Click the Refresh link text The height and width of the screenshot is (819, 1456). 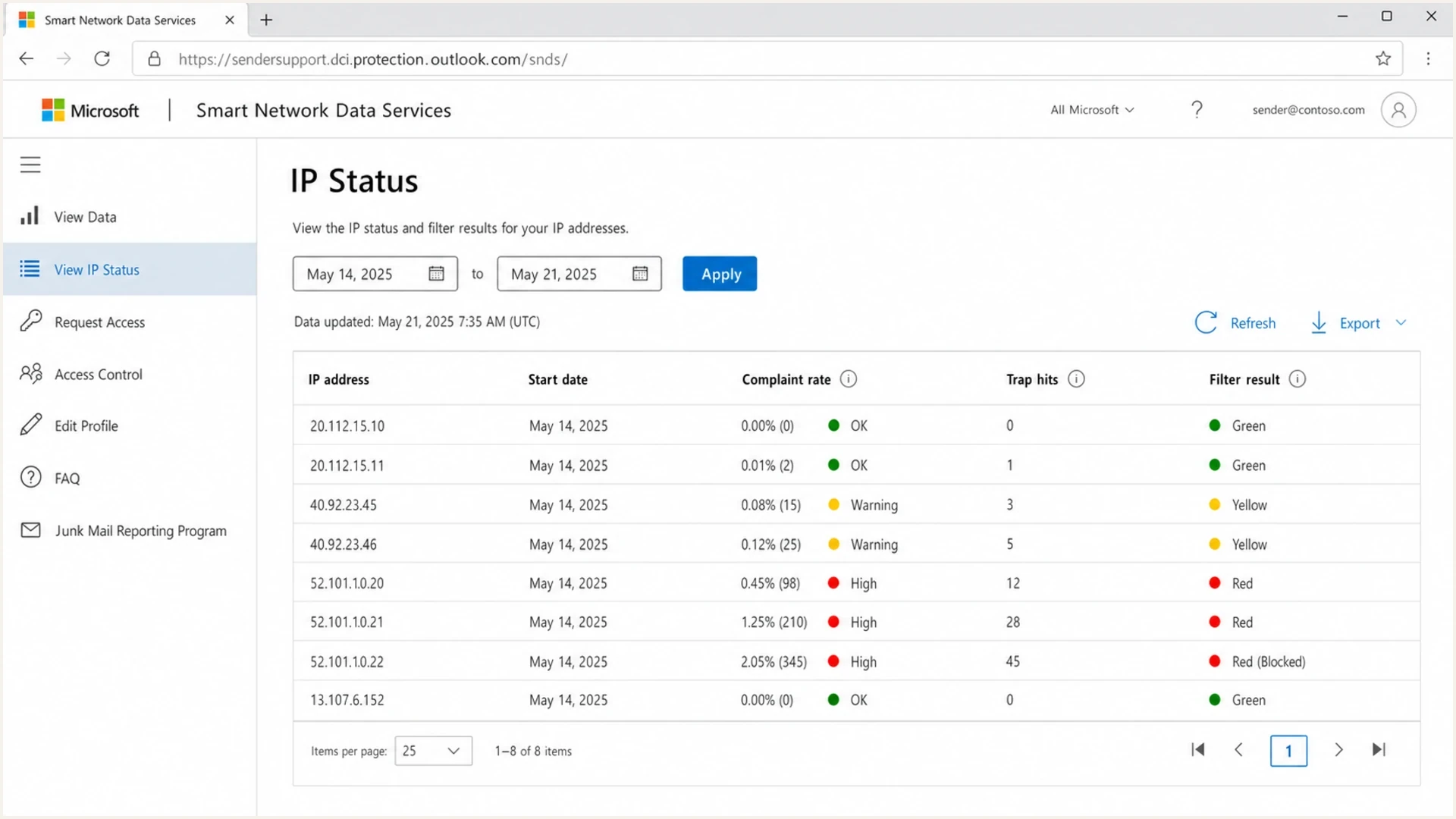click(x=1253, y=323)
